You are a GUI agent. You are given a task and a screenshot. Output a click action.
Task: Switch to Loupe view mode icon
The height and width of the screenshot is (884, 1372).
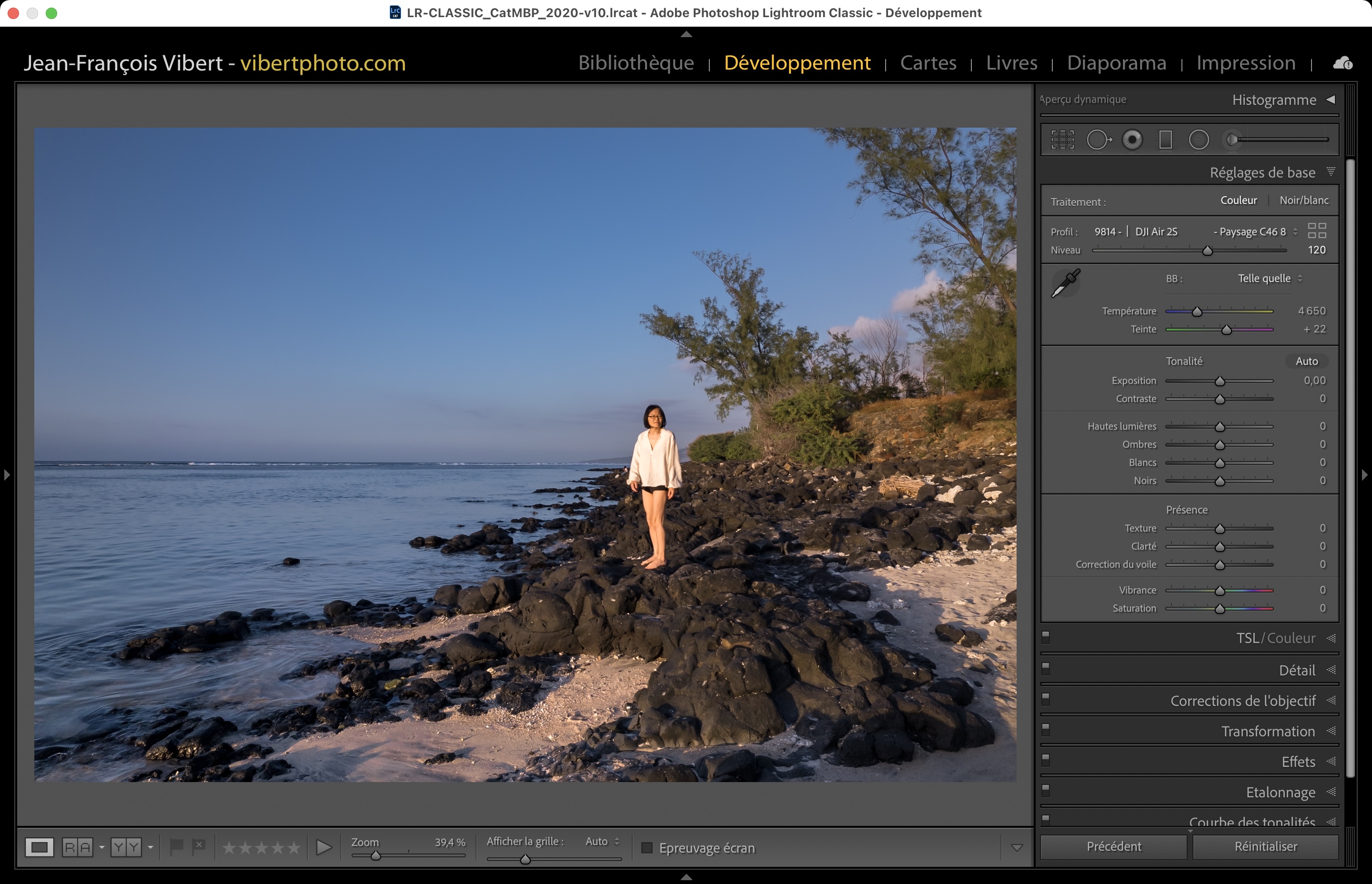pos(40,847)
